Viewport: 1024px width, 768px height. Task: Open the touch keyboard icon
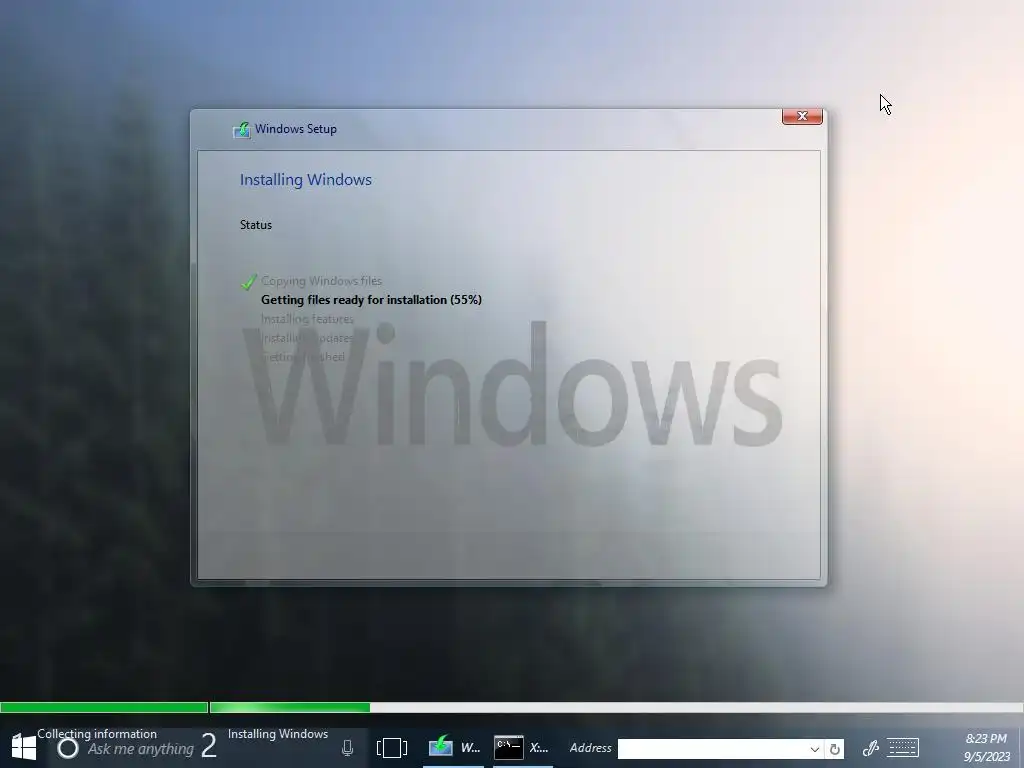click(x=903, y=748)
